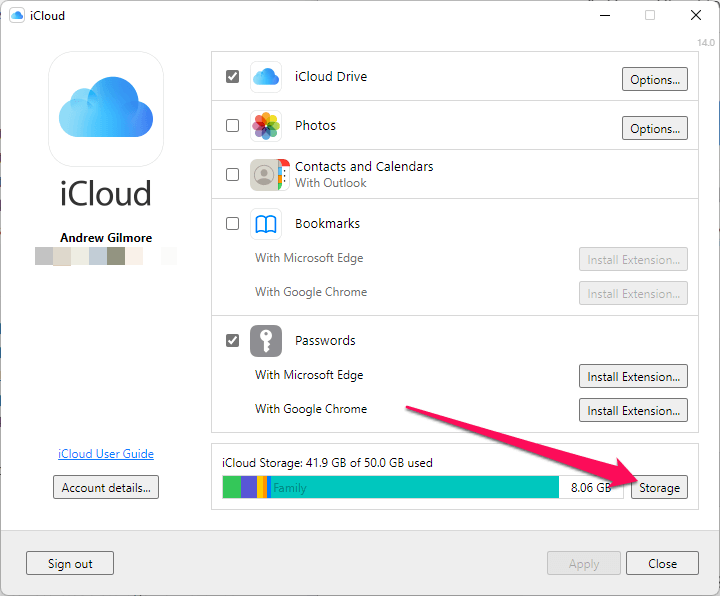Click the 'iCloud Drive' label
720x596 pixels.
click(x=331, y=77)
